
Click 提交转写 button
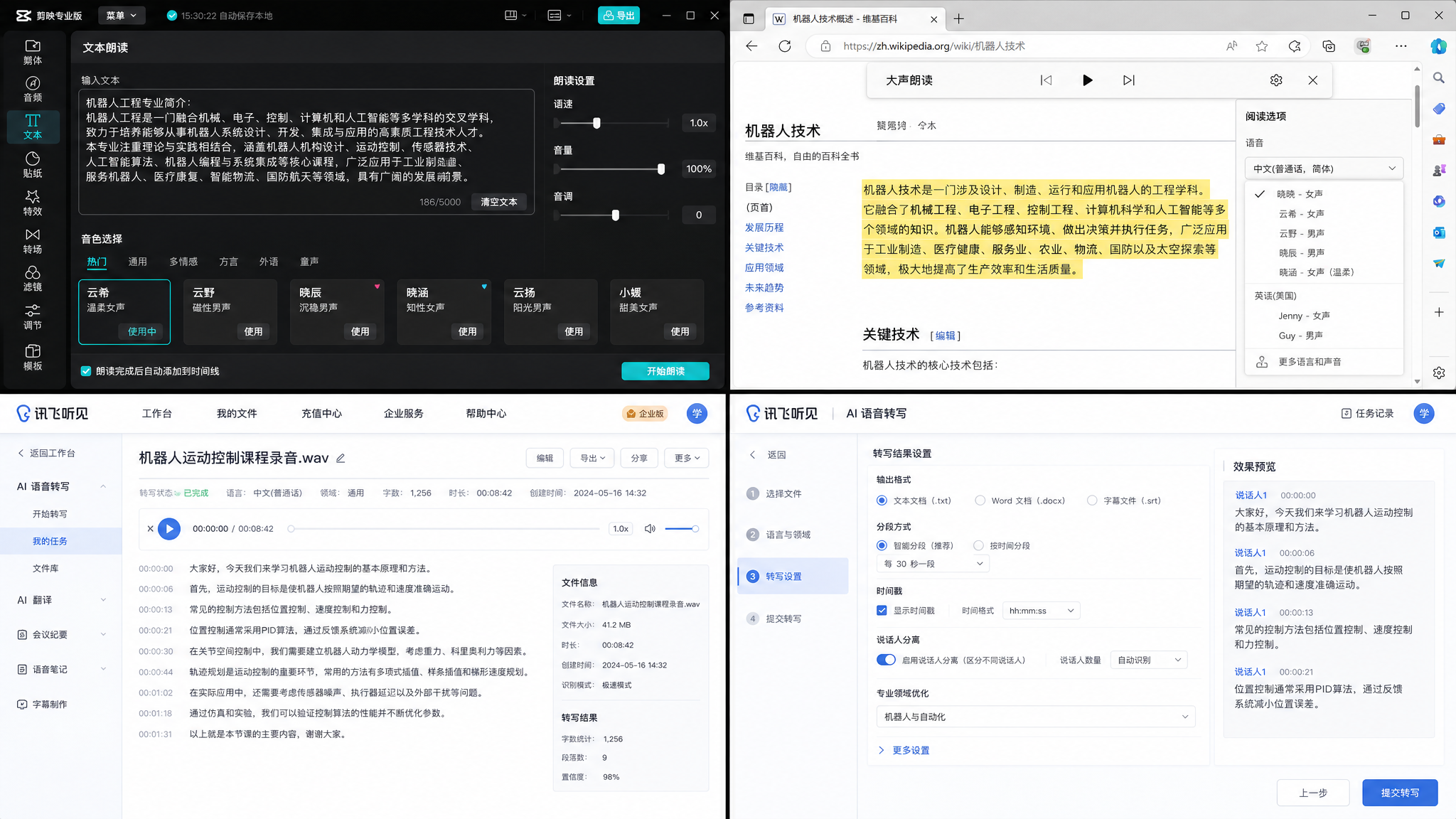tap(1400, 793)
